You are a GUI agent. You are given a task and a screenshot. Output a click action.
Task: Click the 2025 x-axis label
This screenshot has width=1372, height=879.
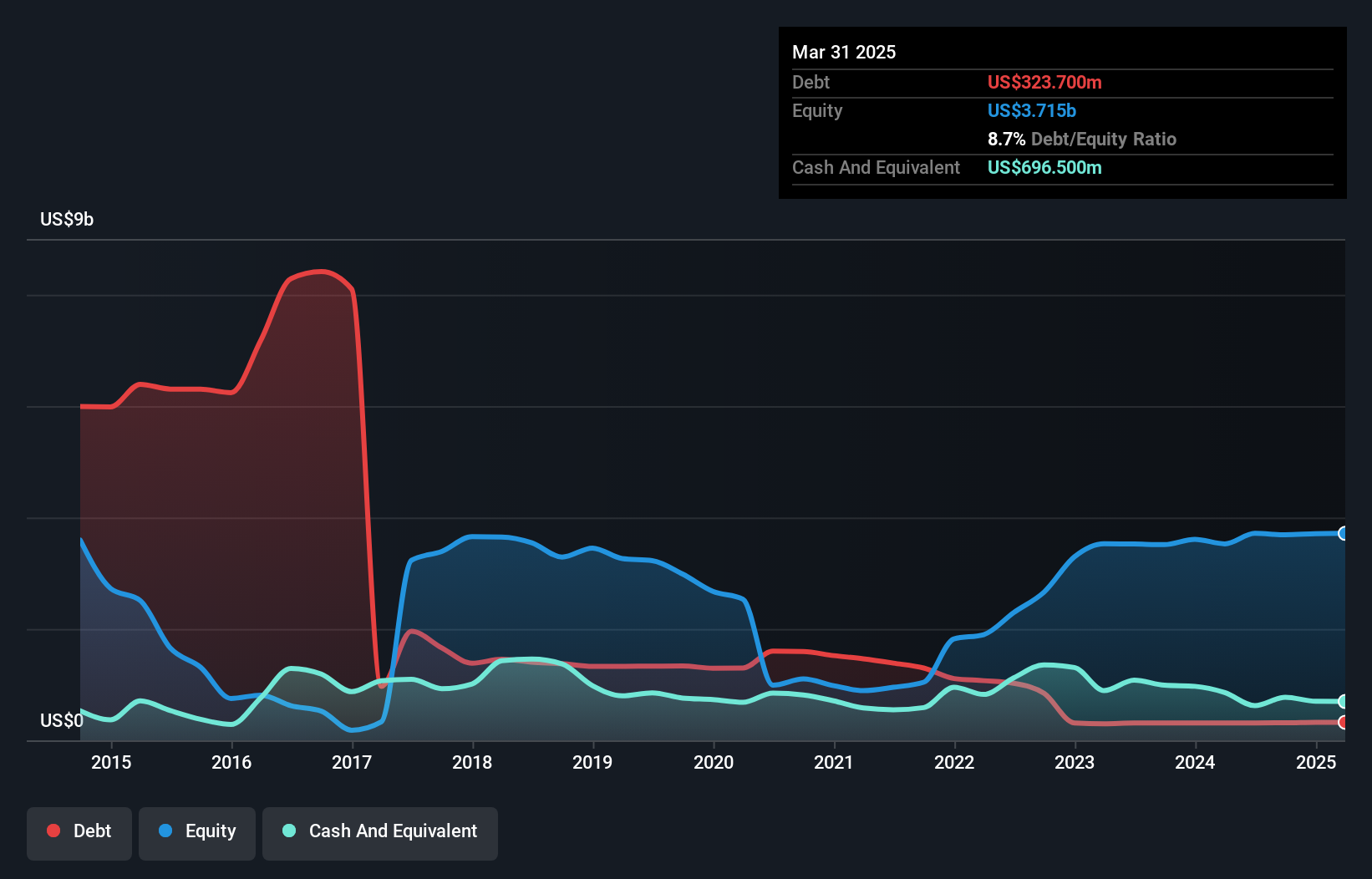click(x=1316, y=762)
